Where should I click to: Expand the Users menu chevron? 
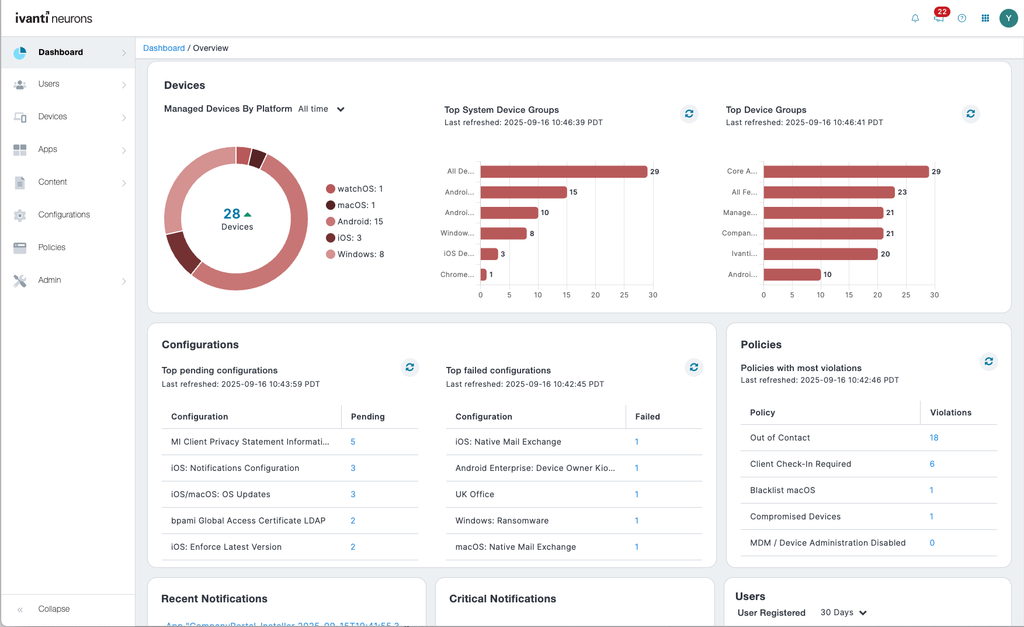click(123, 85)
